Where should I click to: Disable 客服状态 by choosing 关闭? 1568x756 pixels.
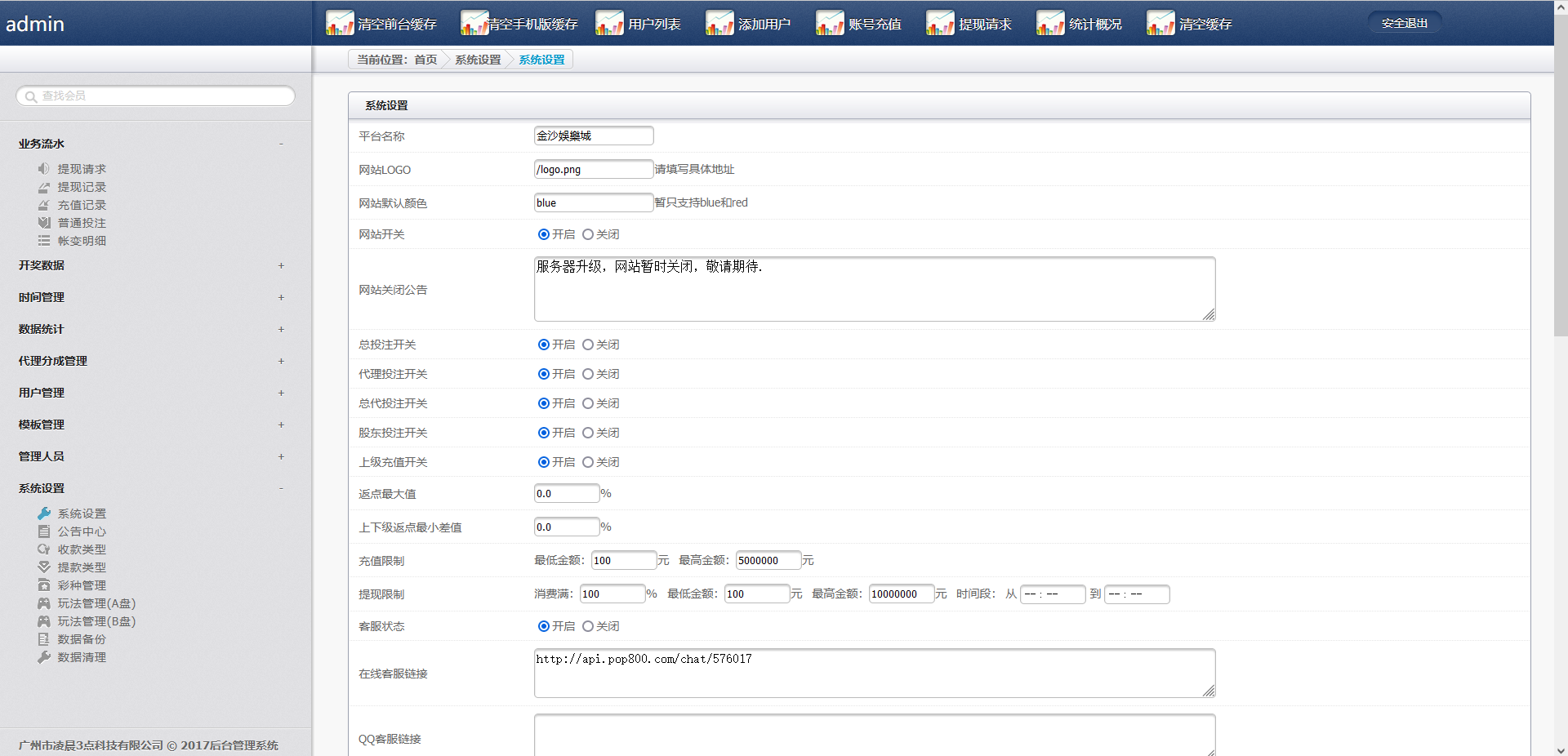click(x=588, y=626)
